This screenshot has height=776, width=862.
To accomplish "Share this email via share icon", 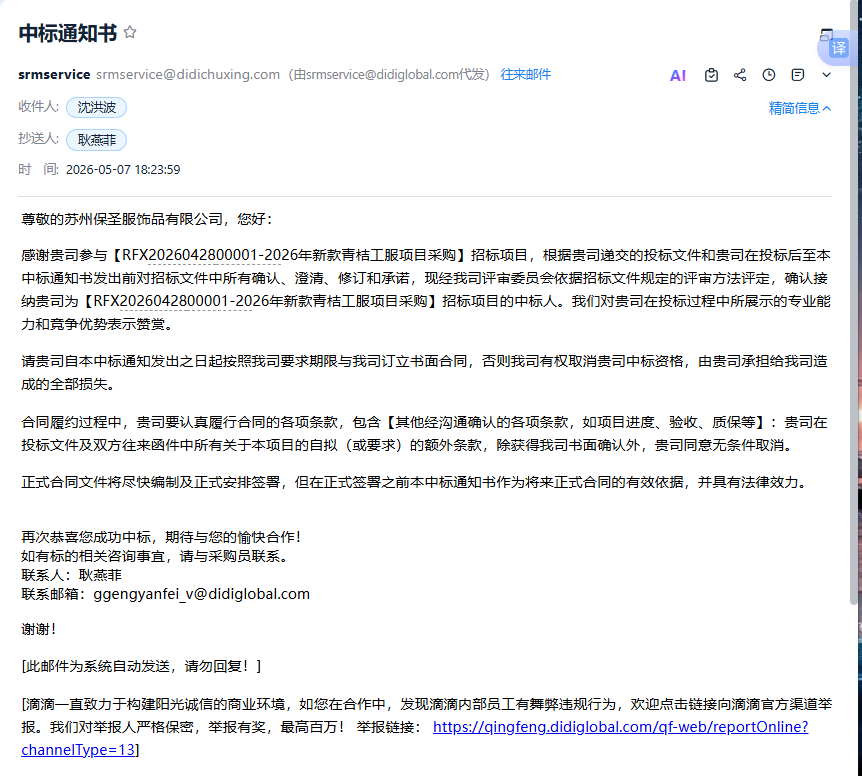I will tap(740, 75).
